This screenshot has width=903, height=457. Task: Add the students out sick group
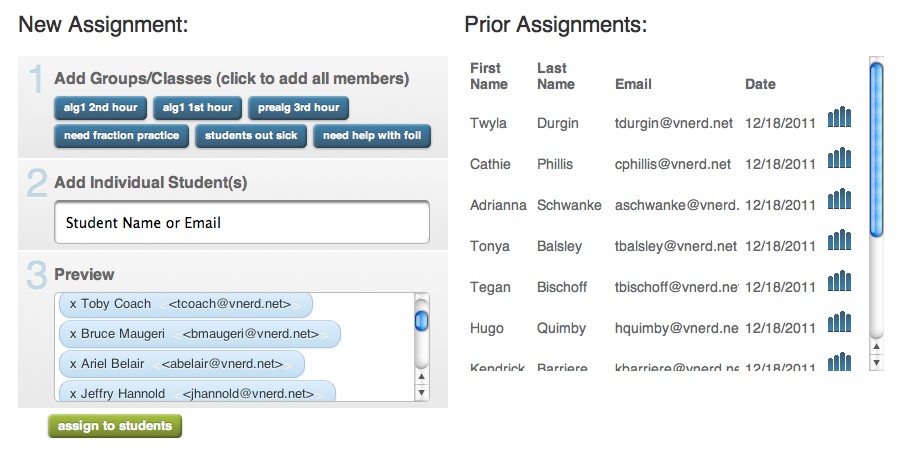pyautogui.click(x=251, y=136)
